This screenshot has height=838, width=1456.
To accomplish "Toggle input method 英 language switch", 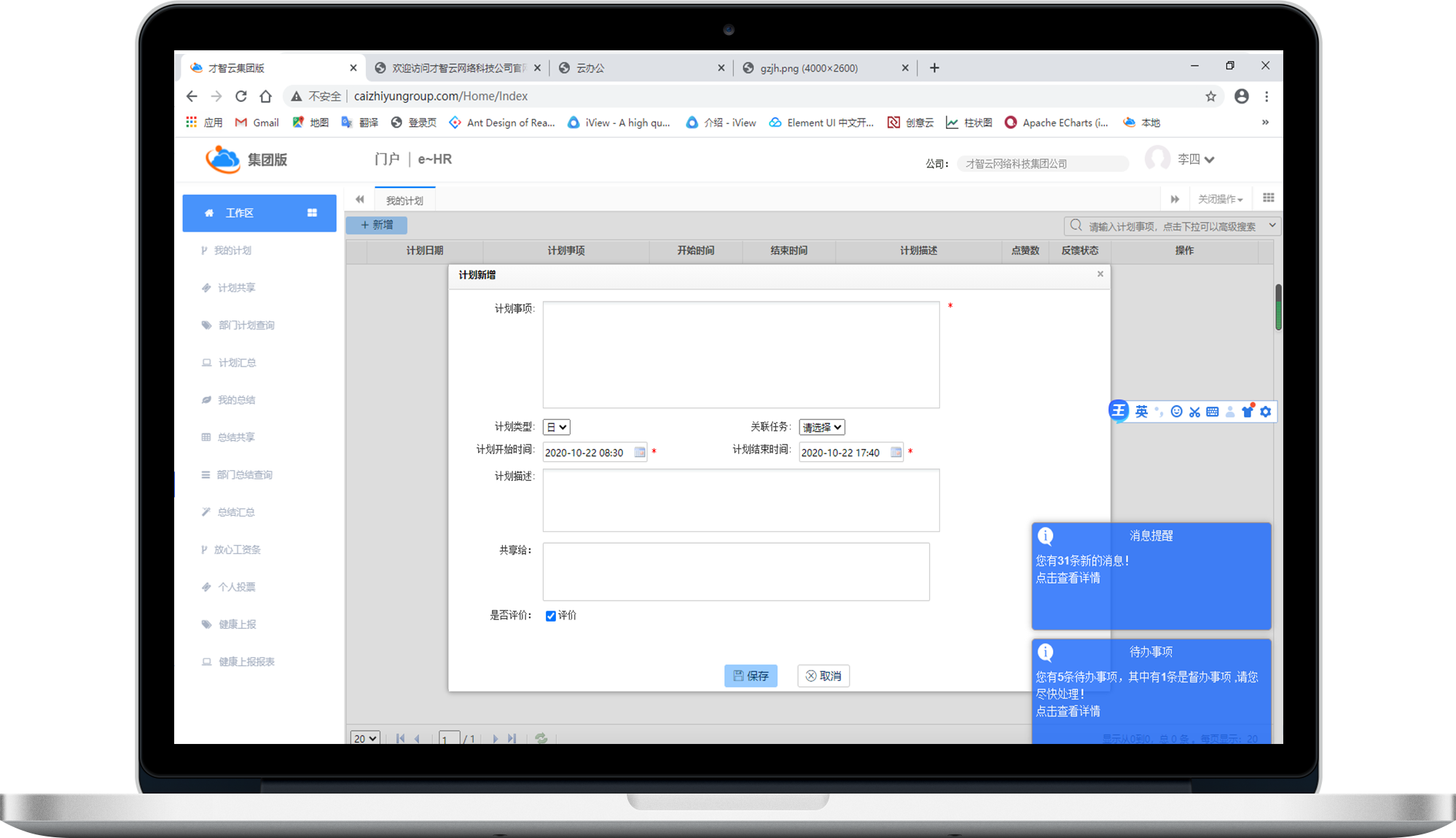I will (x=1141, y=412).
